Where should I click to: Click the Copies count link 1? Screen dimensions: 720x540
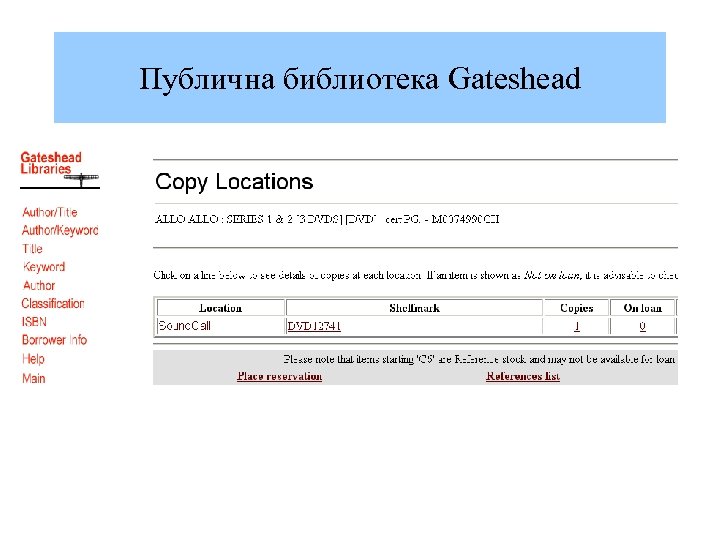click(x=577, y=326)
